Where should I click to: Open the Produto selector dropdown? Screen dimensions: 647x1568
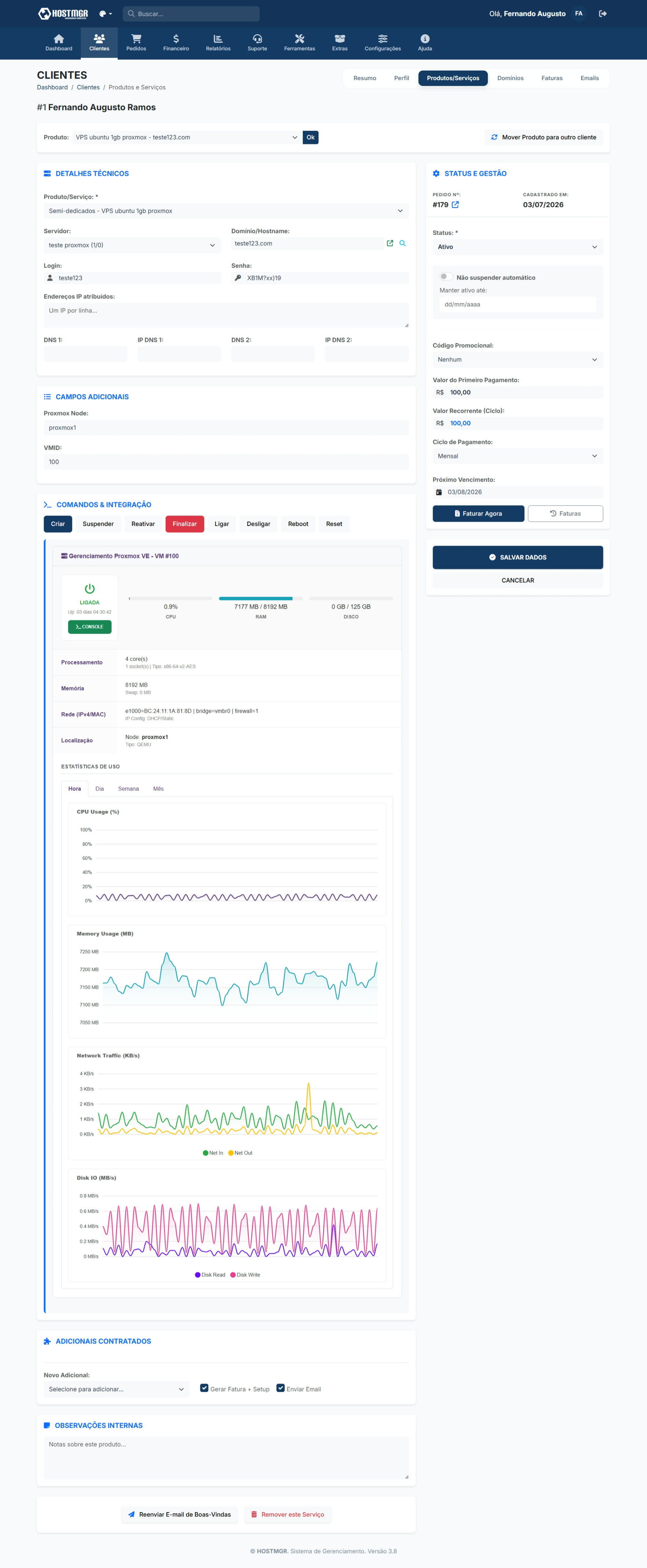[x=187, y=138]
